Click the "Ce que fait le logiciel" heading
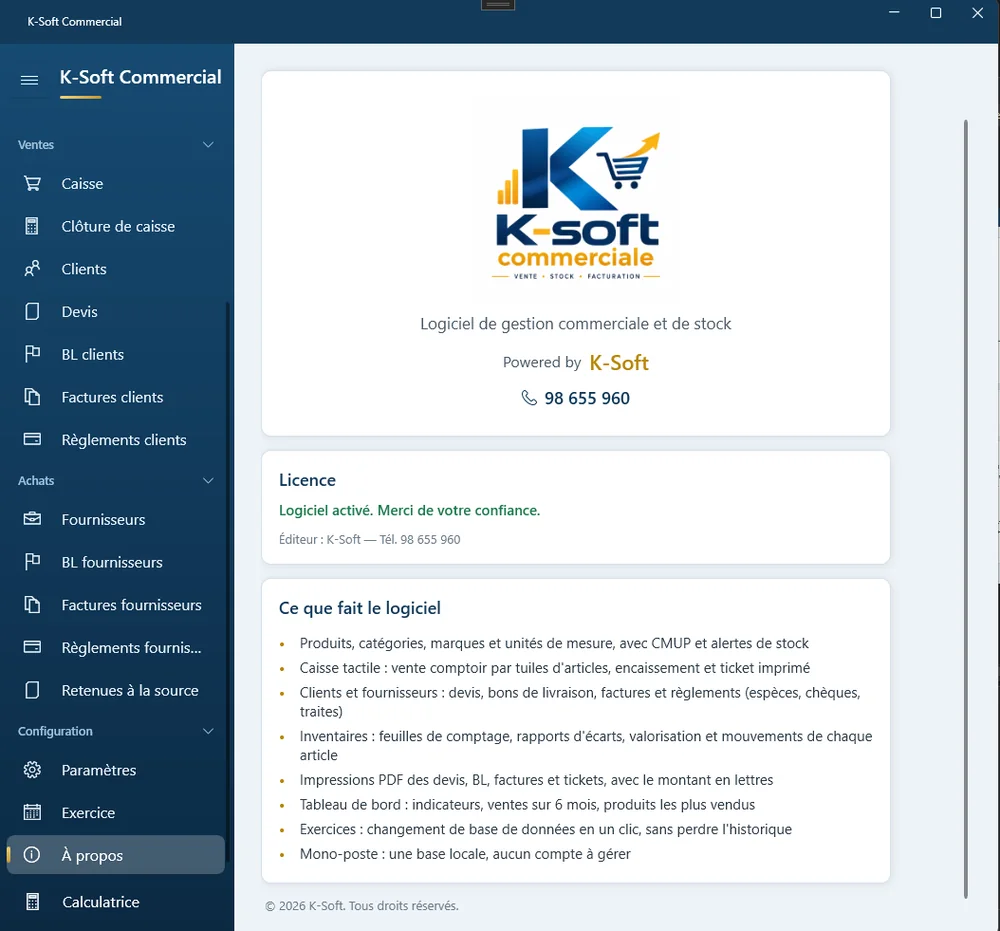 pyautogui.click(x=360, y=608)
